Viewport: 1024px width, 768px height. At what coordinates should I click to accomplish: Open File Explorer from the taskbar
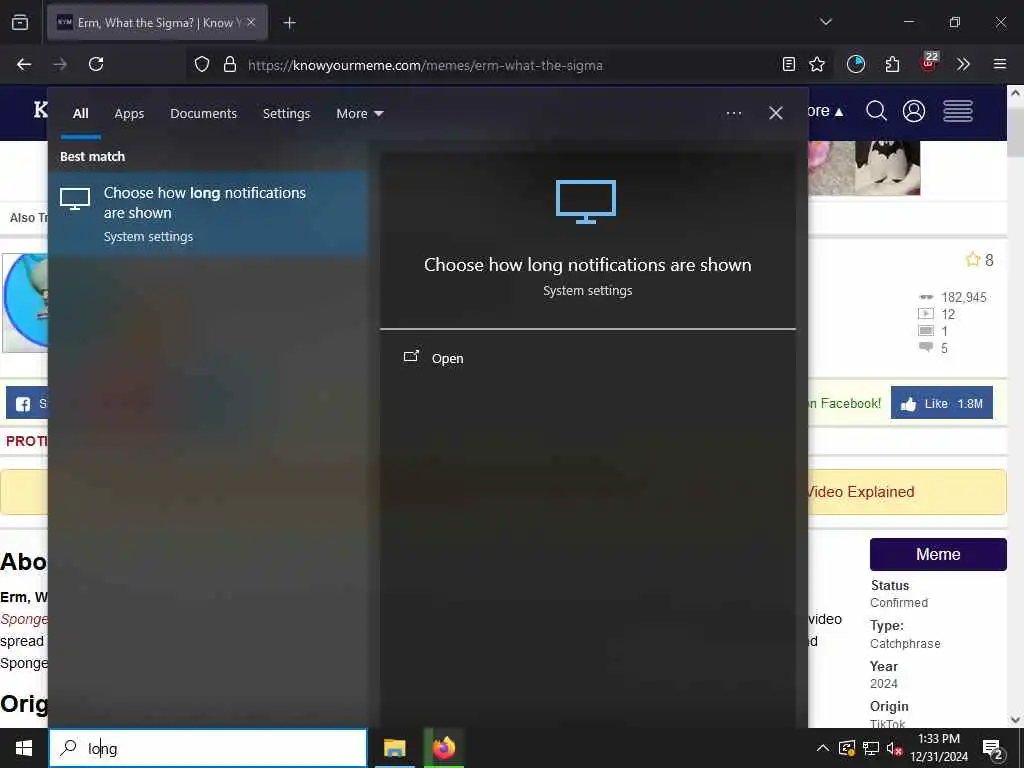394,748
